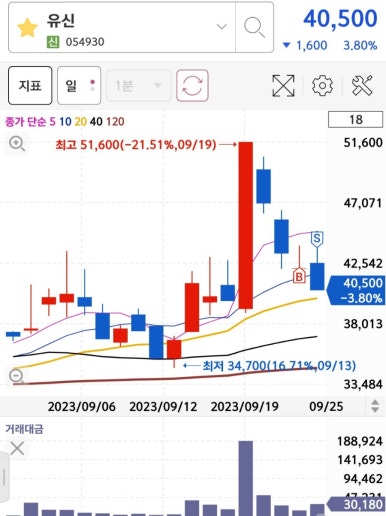This screenshot has width=386, height=516.
Task: Click the refresh chart icon
Action: (192, 86)
